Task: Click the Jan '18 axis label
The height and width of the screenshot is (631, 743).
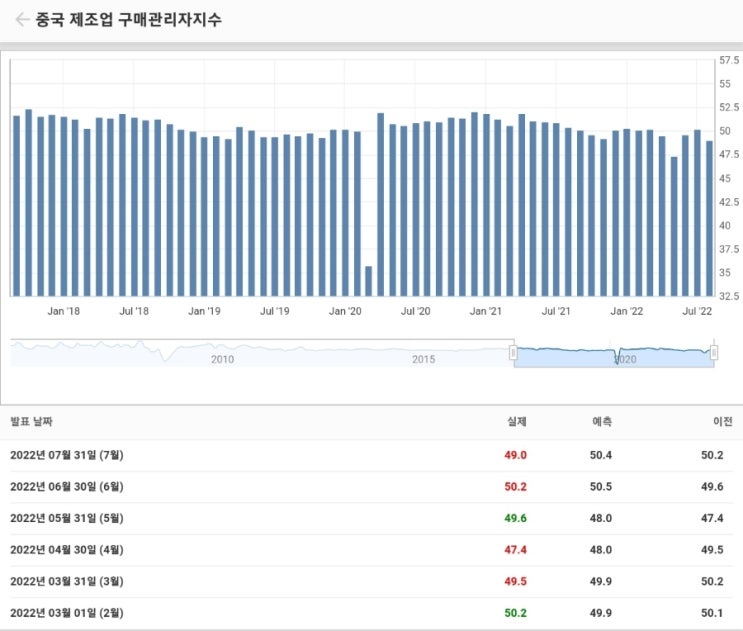Action: [x=63, y=311]
